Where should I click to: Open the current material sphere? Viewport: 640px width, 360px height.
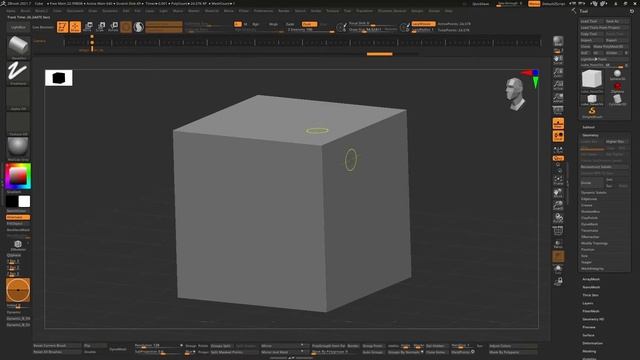tap(18, 148)
